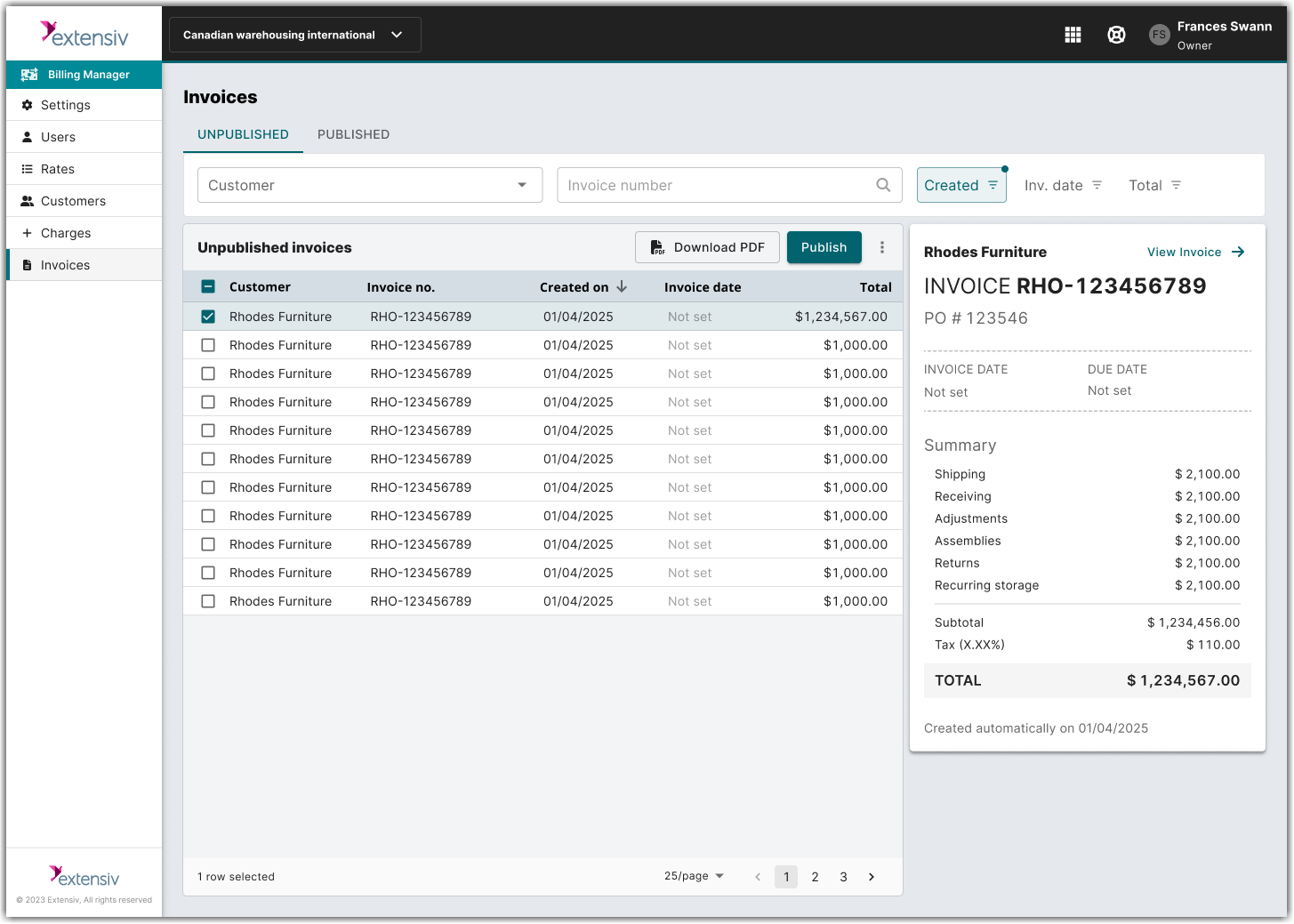Click the Customers group icon
This screenshot has width=1294, height=924.
click(x=28, y=201)
